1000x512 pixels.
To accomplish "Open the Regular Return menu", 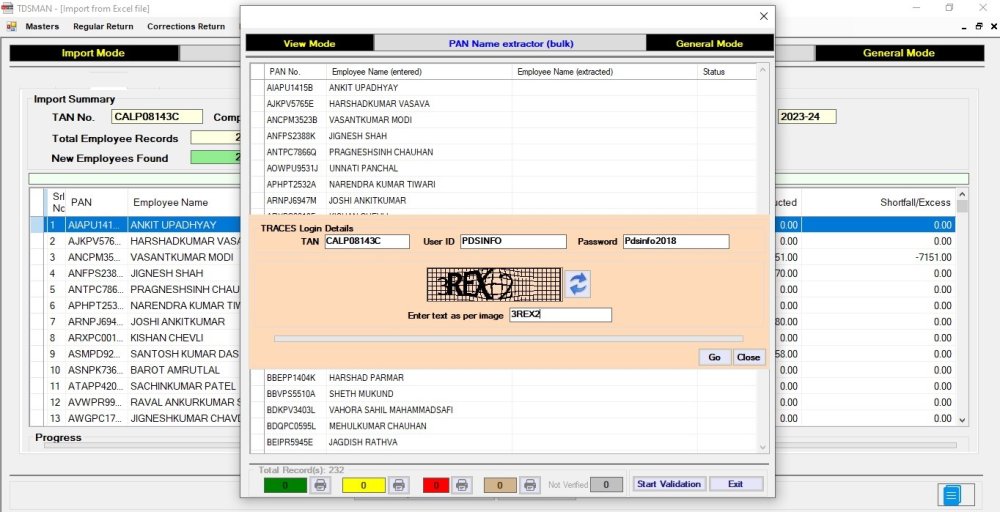I will point(103,26).
